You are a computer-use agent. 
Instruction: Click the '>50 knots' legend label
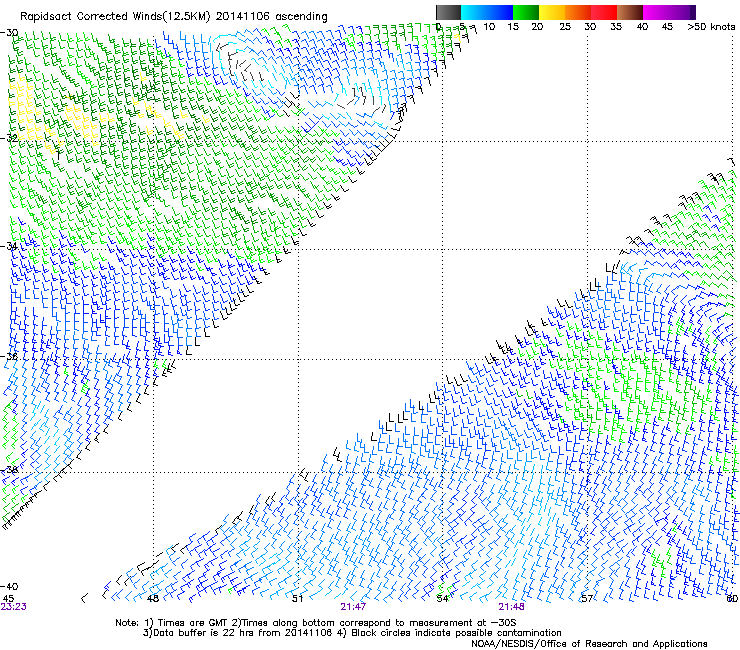[711, 27]
